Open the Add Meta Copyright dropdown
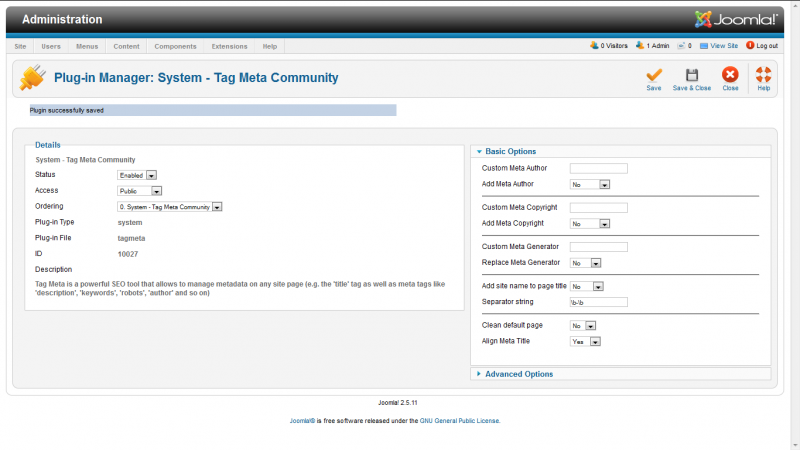Screen dimensions: 800x450 click(x=590, y=224)
